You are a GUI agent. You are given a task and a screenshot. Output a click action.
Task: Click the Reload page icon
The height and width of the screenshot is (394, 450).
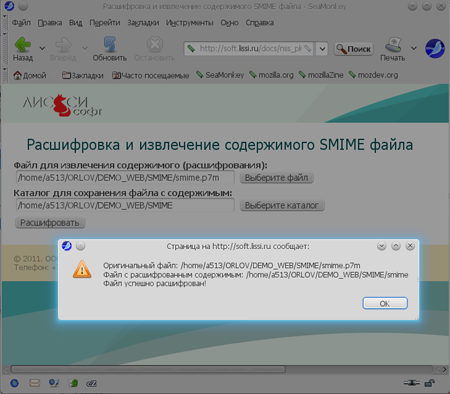pos(109,44)
